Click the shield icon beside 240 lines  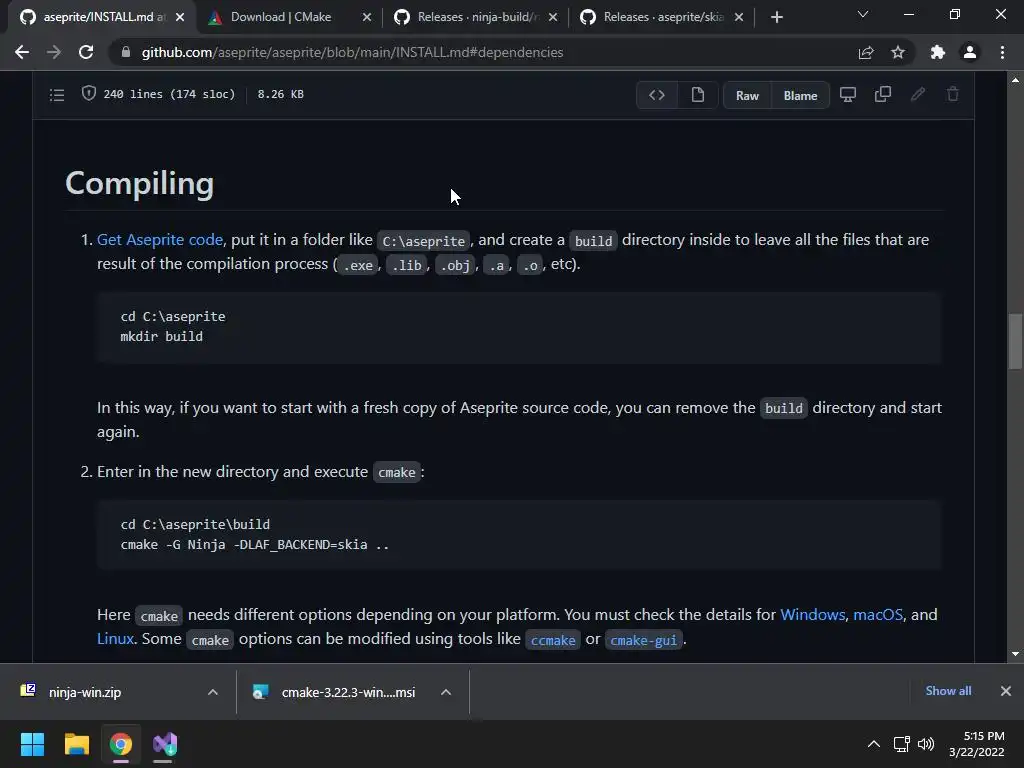pyautogui.click(x=88, y=93)
